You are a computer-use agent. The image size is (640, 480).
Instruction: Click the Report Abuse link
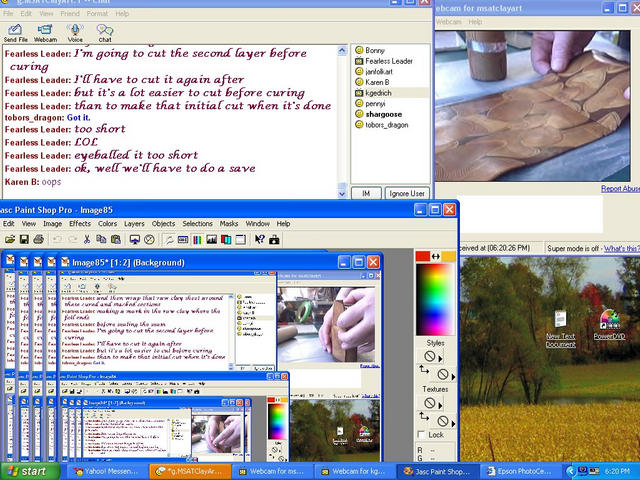click(620, 189)
